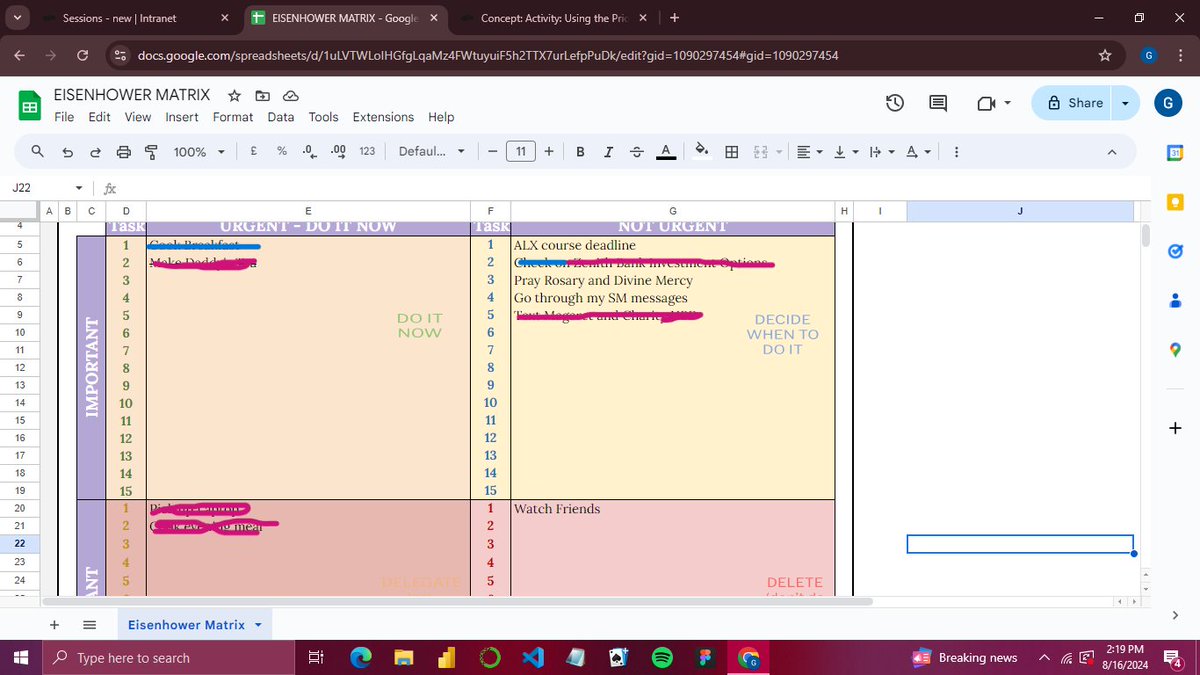Open the Extensions menu
The image size is (1200, 675).
(383, 117)
